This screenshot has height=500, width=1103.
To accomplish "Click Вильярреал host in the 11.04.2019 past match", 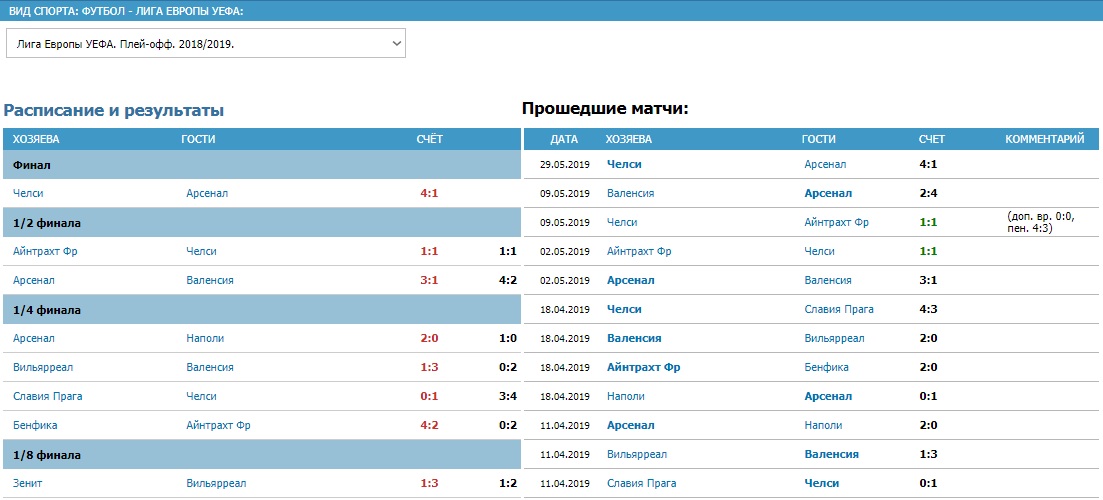I will coord(637,454).
